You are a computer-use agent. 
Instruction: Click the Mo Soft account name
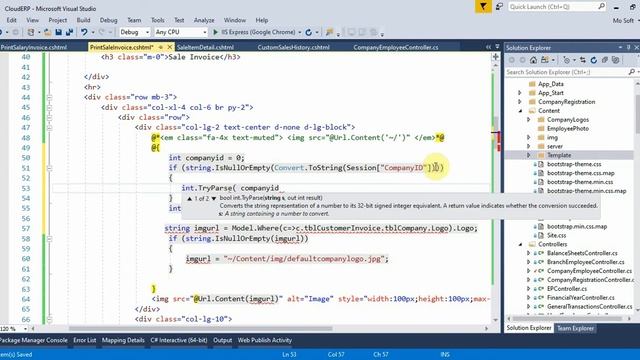(623, 20)
